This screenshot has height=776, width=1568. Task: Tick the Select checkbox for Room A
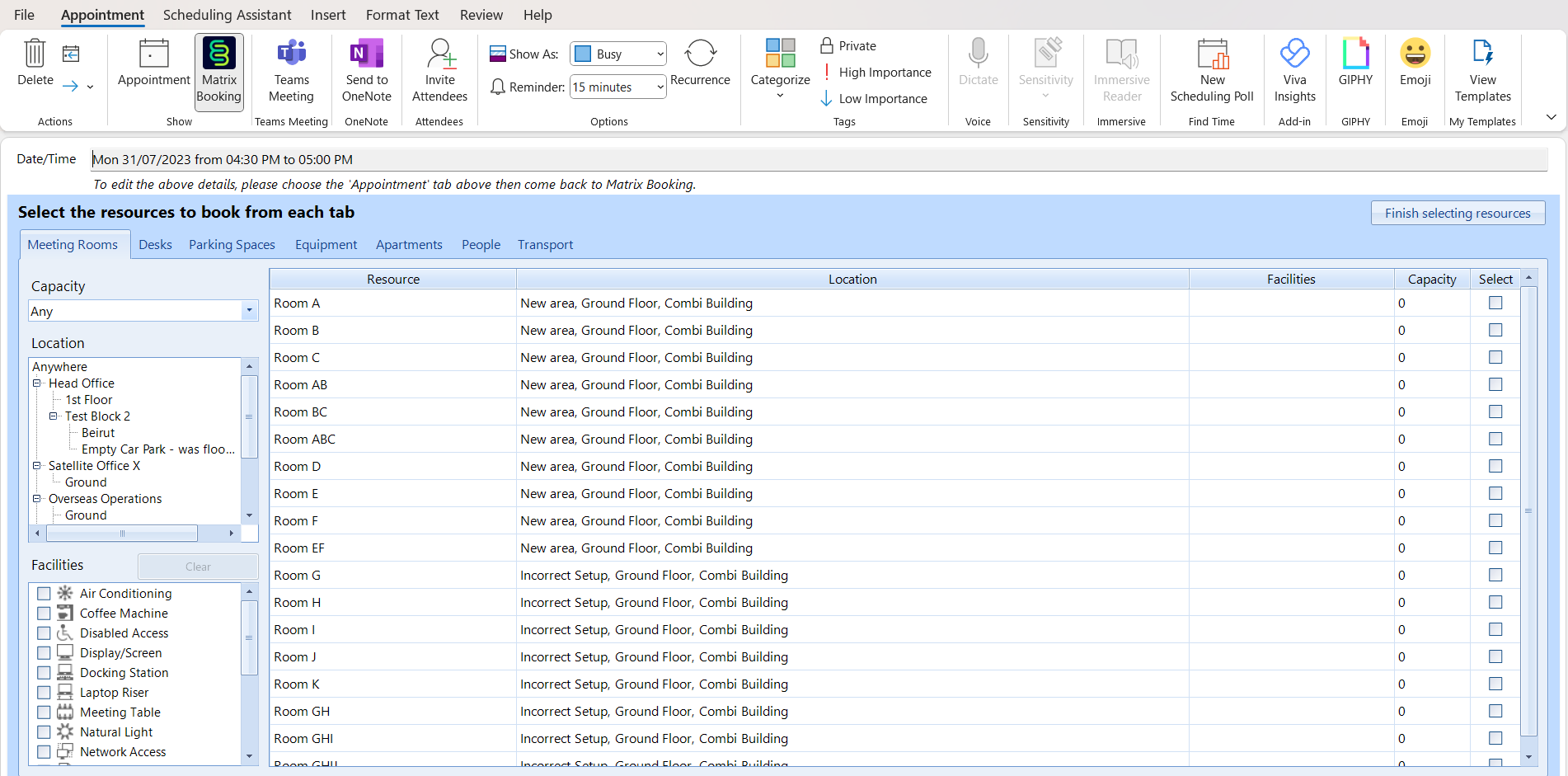1495,303
